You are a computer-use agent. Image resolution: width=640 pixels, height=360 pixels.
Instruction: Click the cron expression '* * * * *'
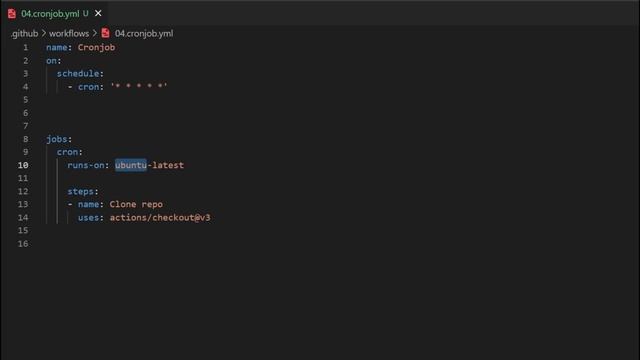click(x=139, y=86)
